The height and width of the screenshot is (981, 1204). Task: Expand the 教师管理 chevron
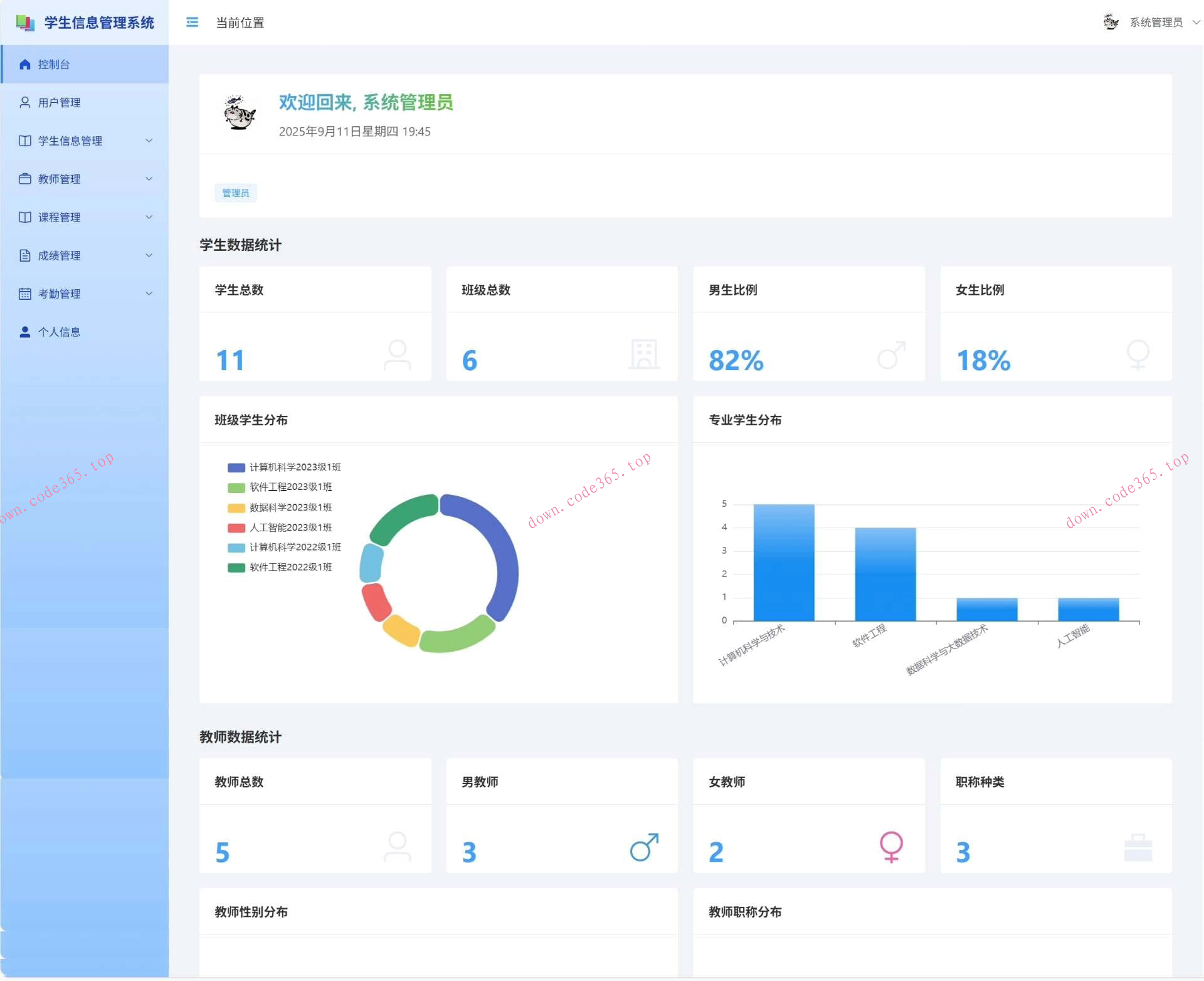[149, 179]
